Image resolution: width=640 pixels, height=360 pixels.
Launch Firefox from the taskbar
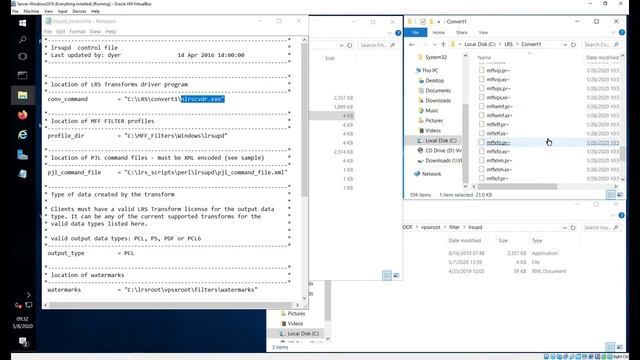click(22, 115)
